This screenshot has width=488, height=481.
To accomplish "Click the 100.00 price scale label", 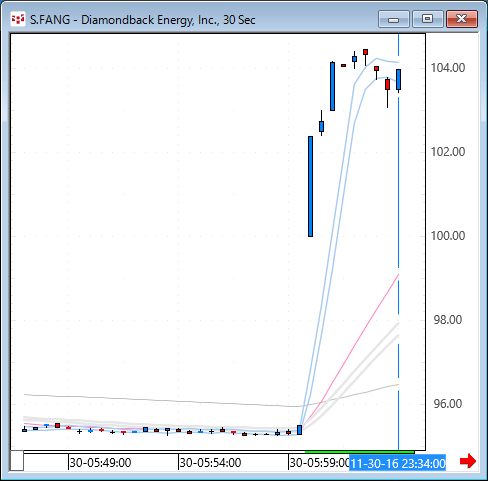I will (x=448, y=236).
